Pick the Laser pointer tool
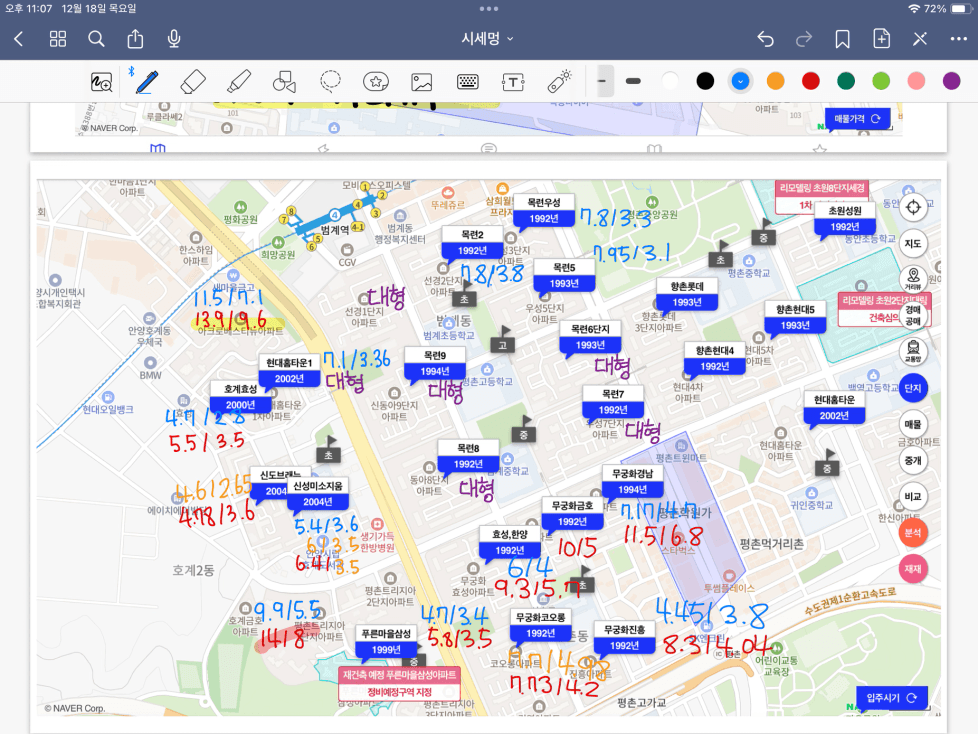 (559, 82)
